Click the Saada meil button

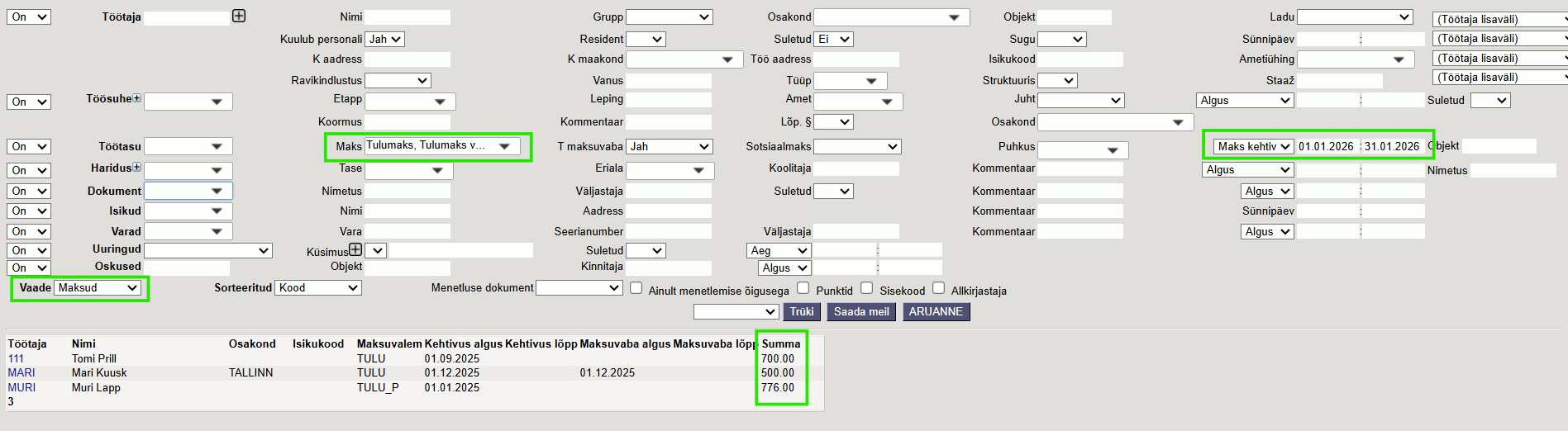pos(861,312)
